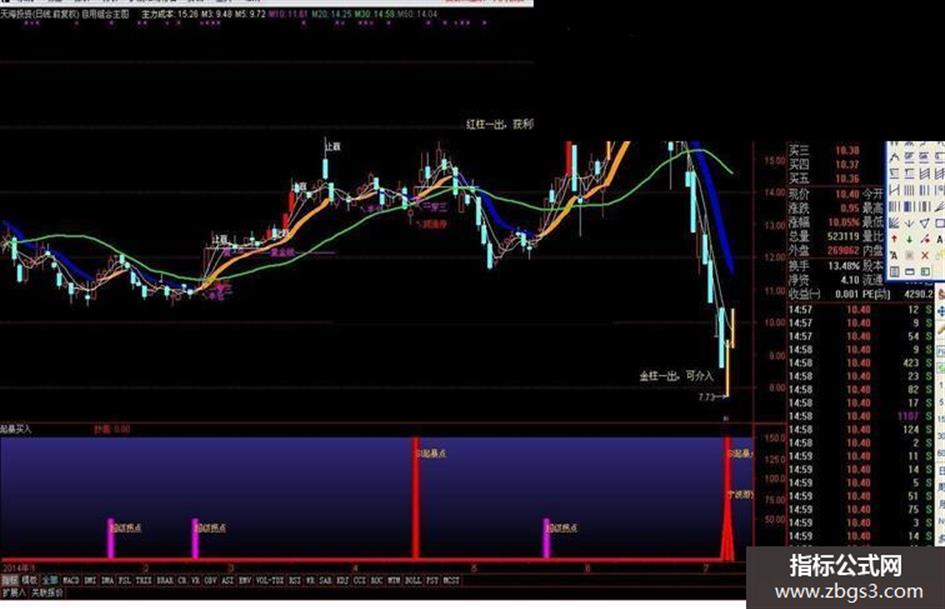Image resolution: width=945 pixels, height=609 pixels.
Task: Switch to the 模板 tab
Action: [29, 580]
